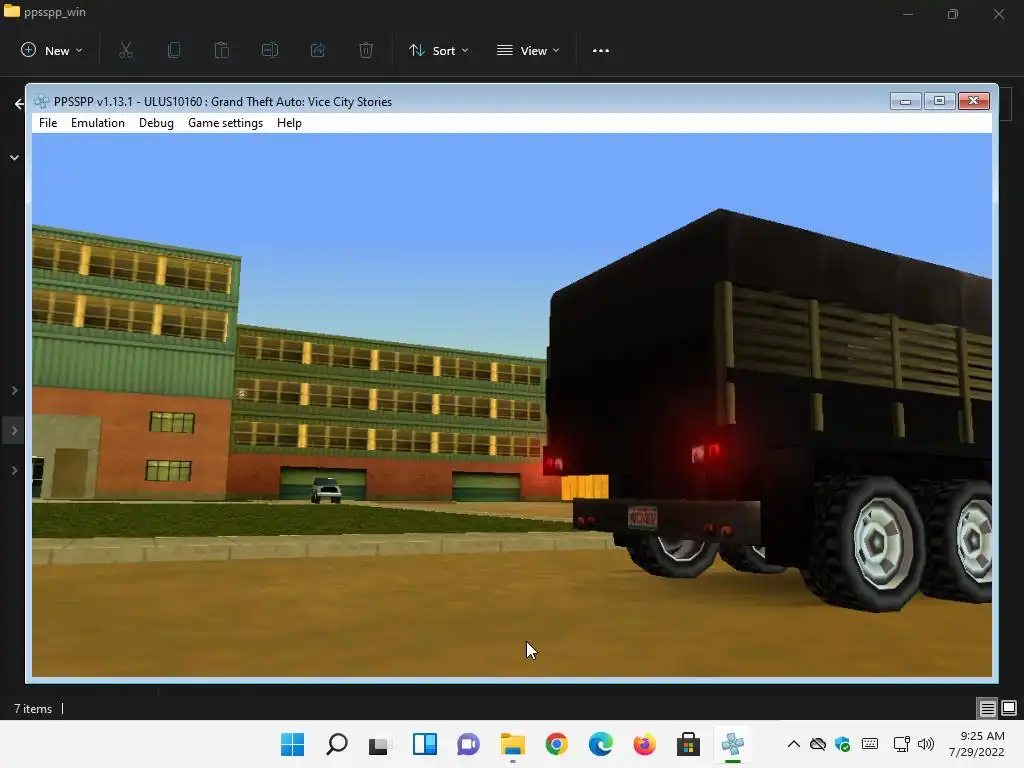Image resolution: width=1024 pixels, height=768 pixels.
Task: Click the Copy icon in Explorer toolbar
Action: point(174,50)
